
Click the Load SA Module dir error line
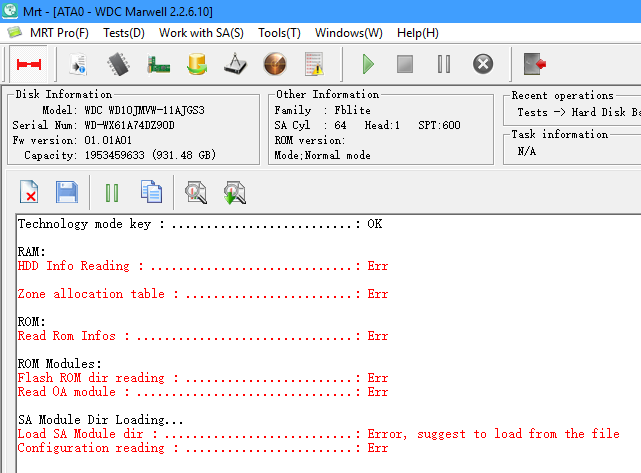[x=318, y=434]
